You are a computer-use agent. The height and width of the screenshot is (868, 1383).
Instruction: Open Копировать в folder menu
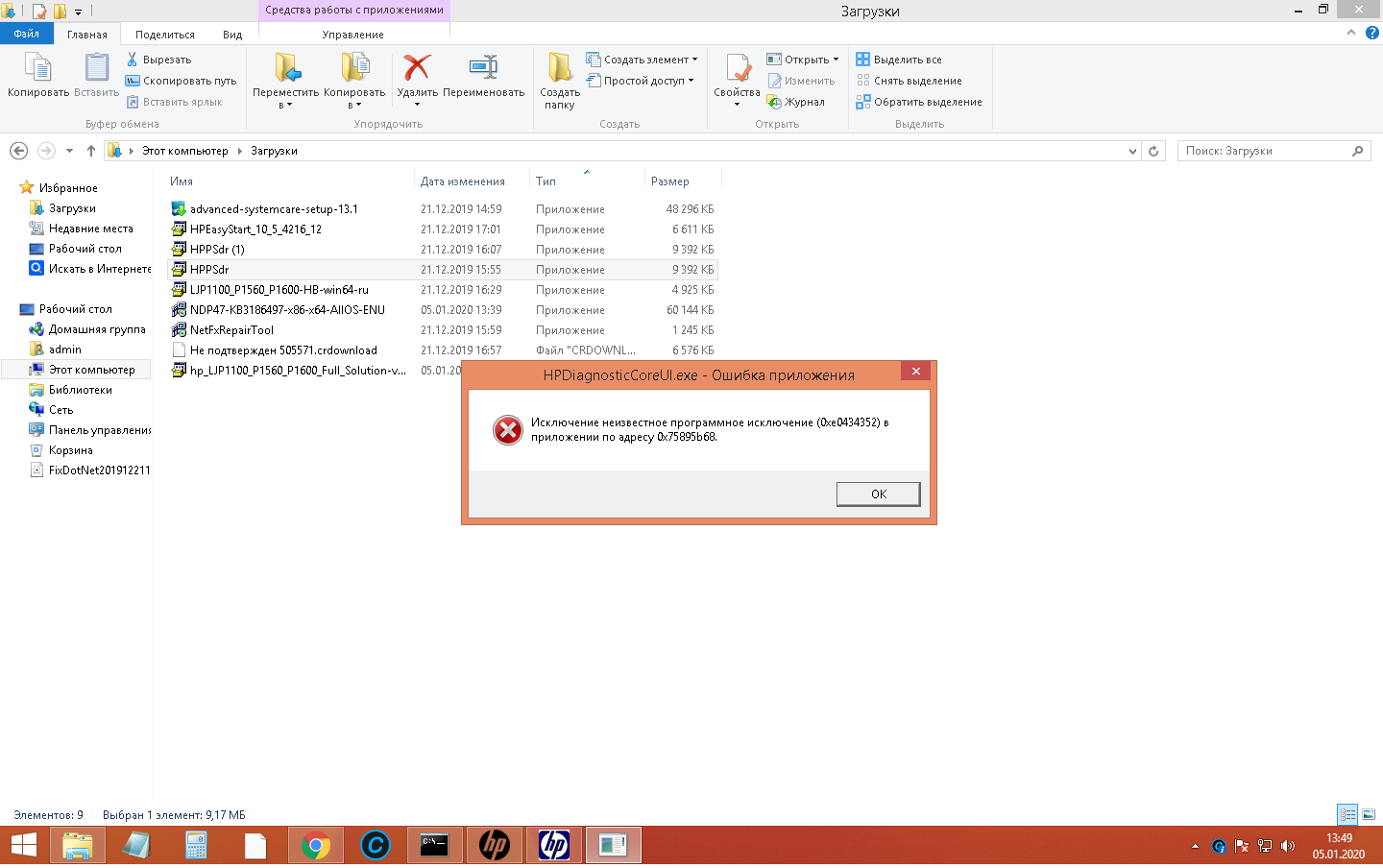(354, 81)
